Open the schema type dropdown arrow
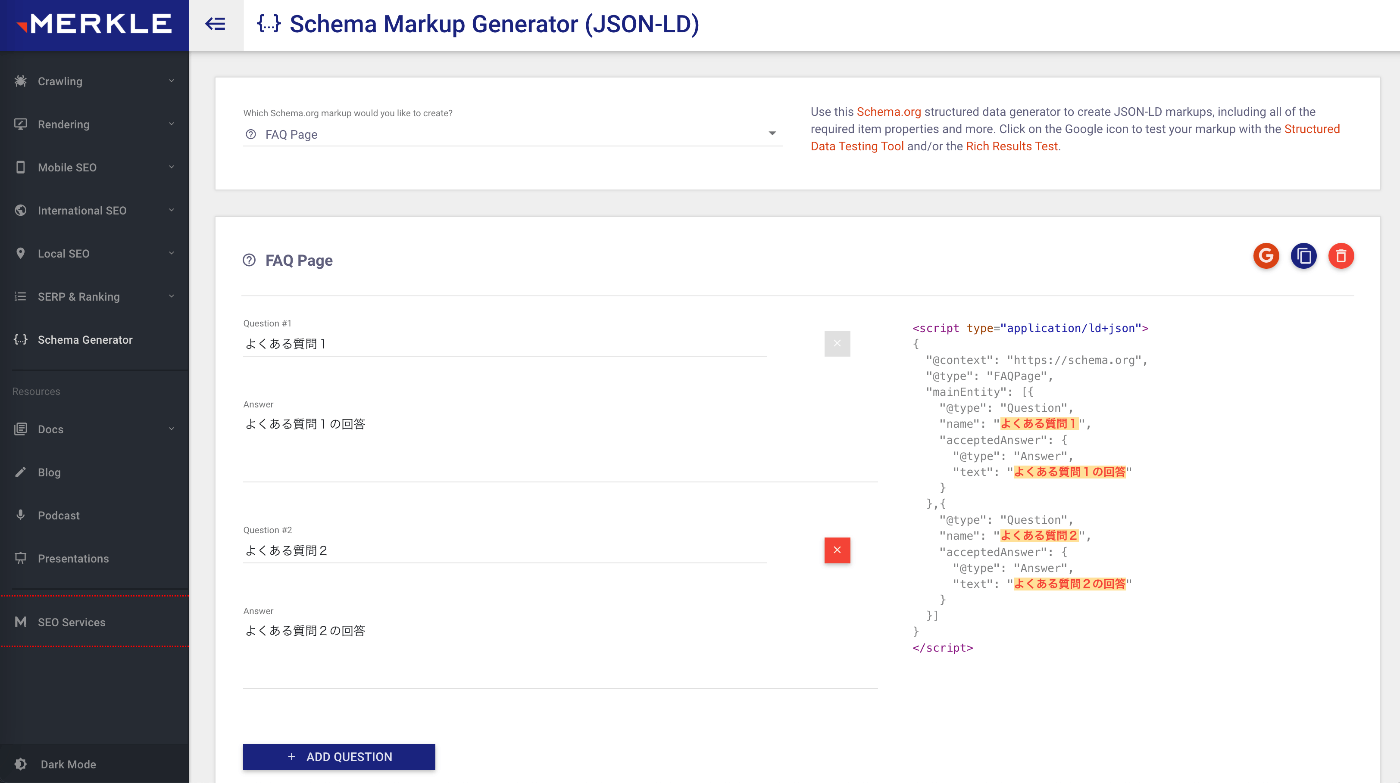The image size is (1400, 783). (x=772, y=134)
